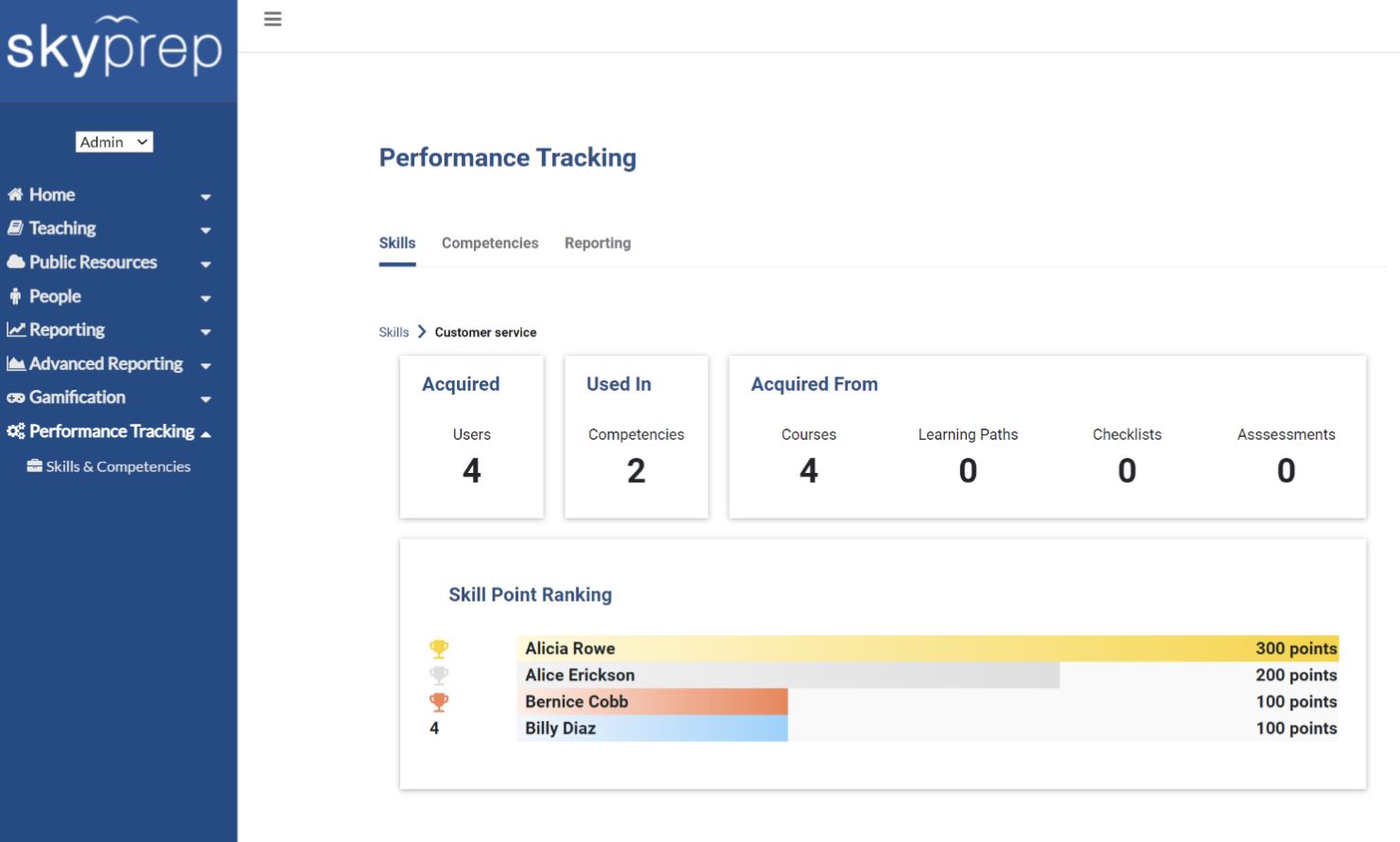
Task: Switch to the Competencies tab
Action: point(490,243)
